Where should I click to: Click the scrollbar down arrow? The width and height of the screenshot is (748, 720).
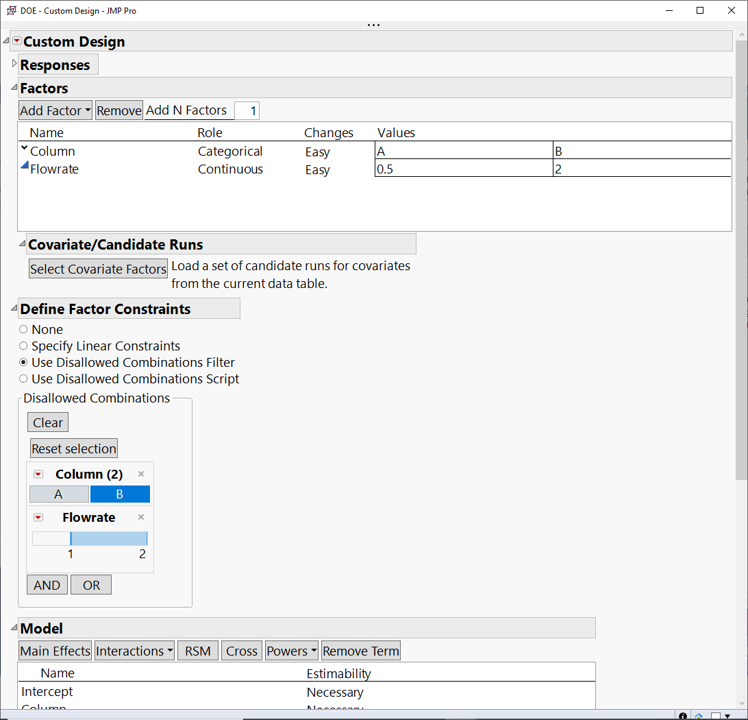pos(741,703)
